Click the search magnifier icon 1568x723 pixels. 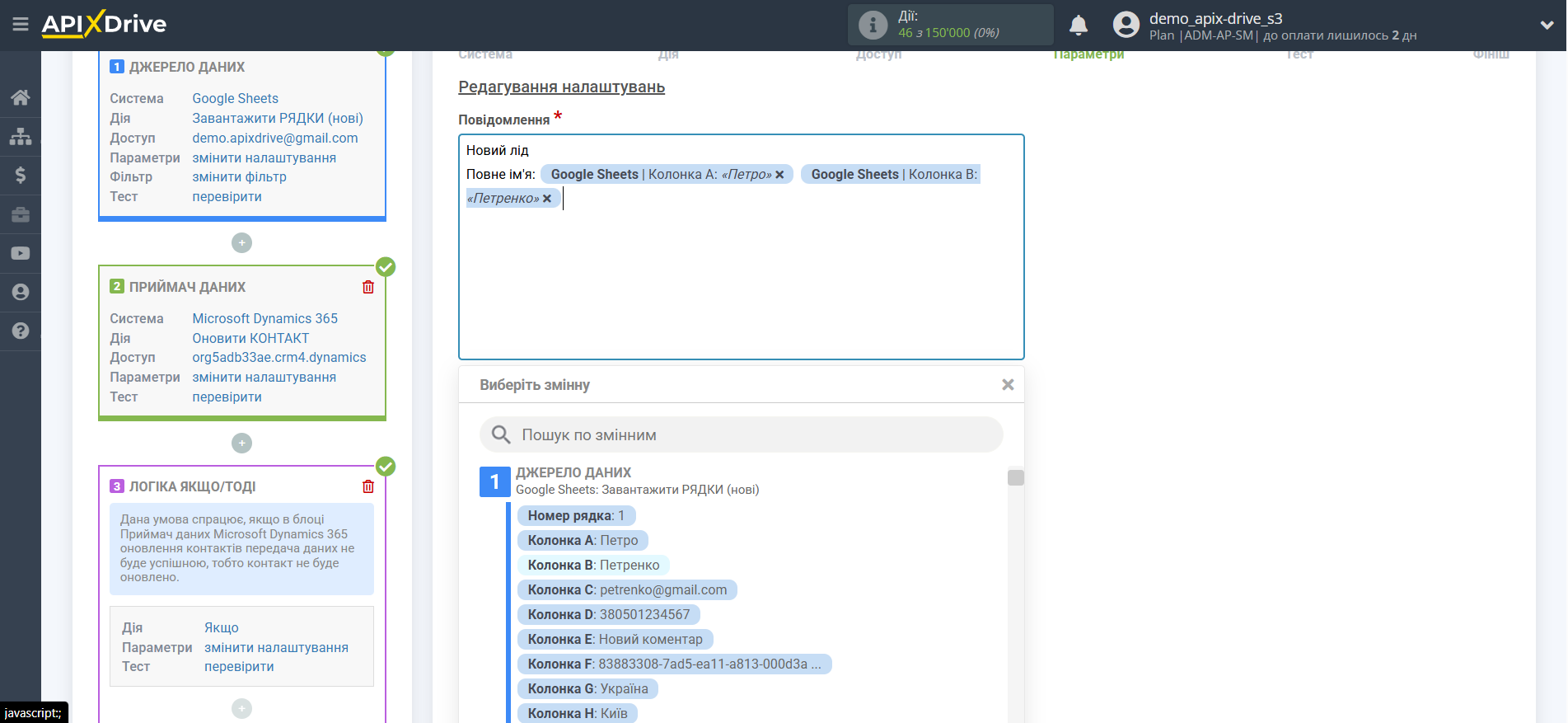501,434
